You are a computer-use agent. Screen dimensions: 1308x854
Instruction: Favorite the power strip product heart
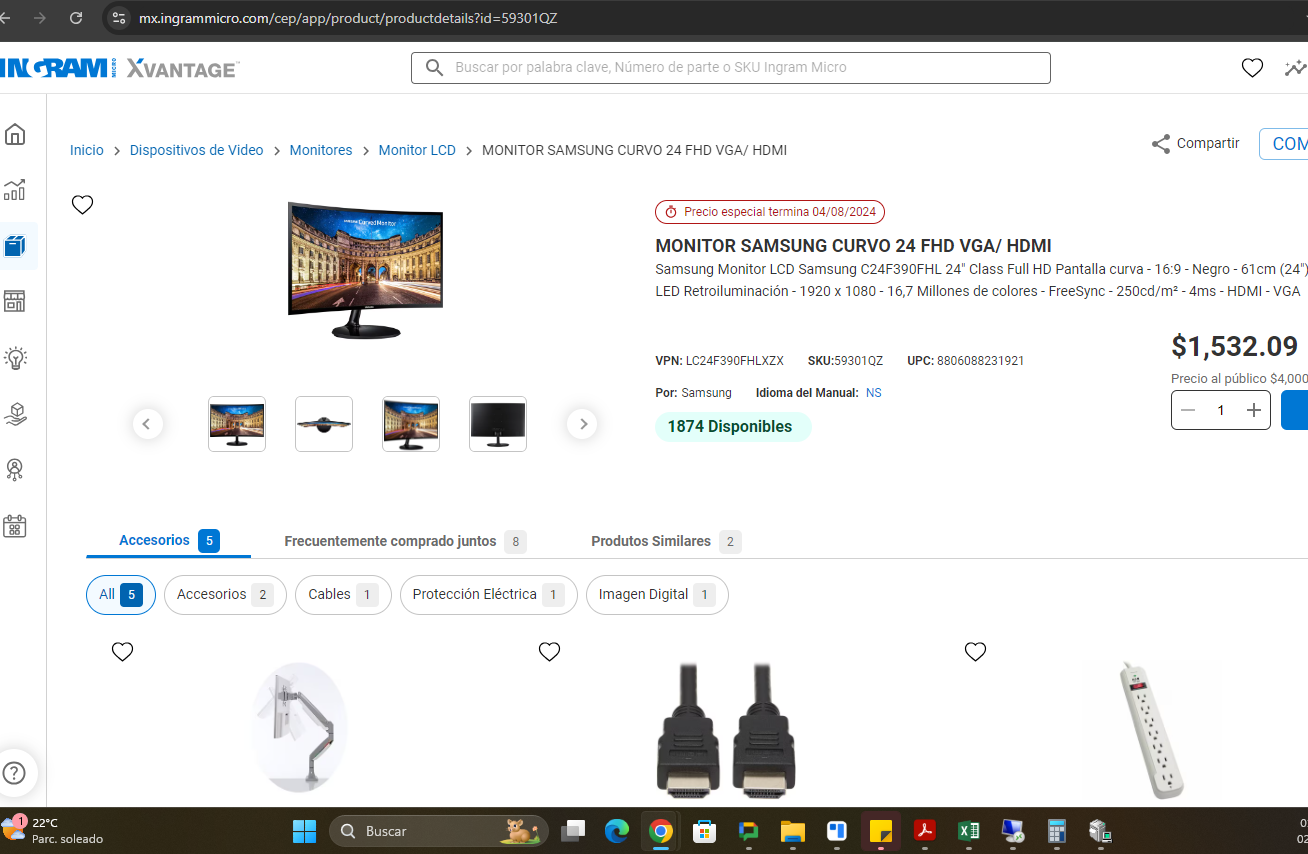(x=975, y=652)
